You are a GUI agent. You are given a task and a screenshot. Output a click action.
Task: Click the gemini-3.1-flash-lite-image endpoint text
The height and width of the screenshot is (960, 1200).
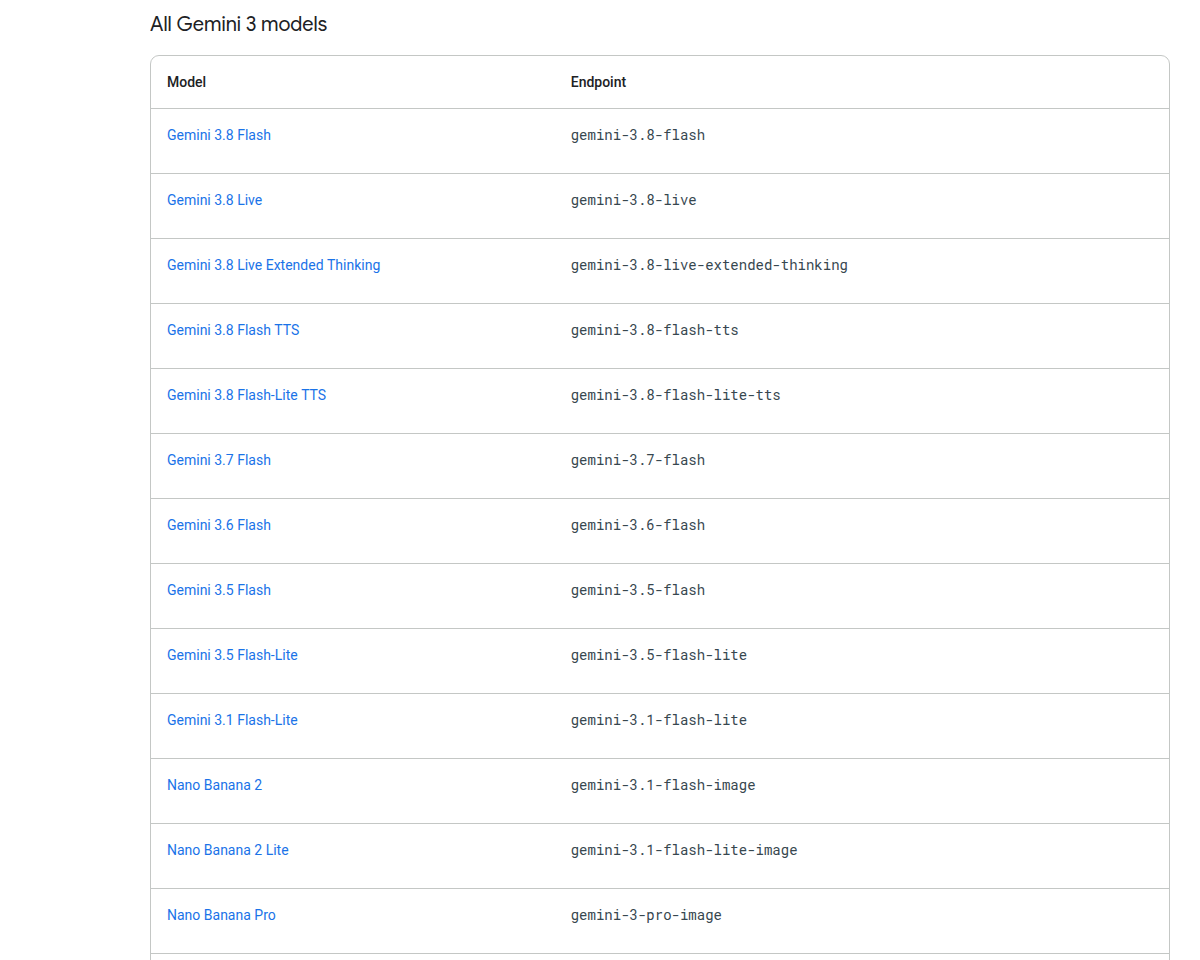(684, 850)
